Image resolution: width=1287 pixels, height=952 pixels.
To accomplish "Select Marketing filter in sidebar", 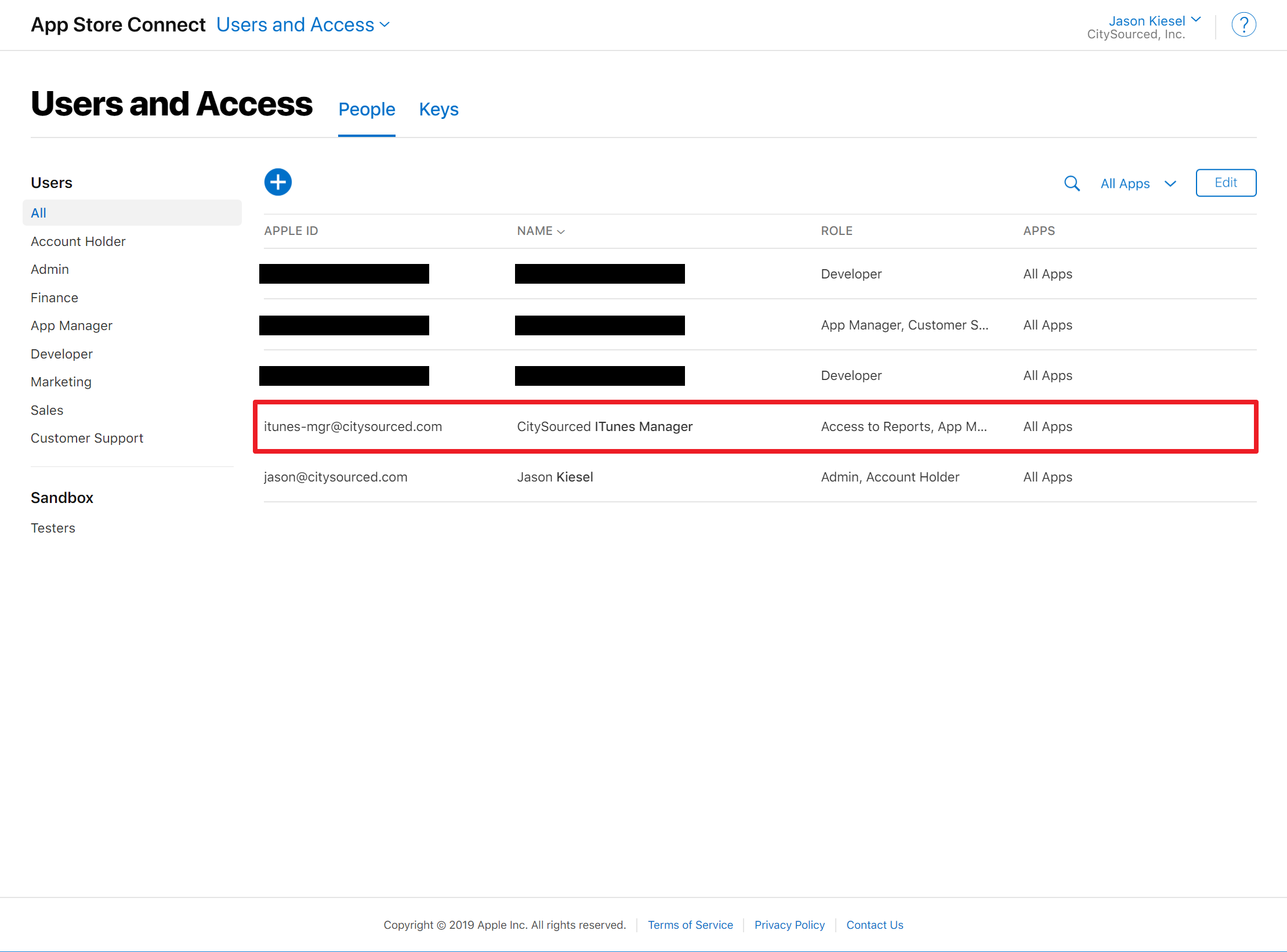I will (x=61, y=382).
